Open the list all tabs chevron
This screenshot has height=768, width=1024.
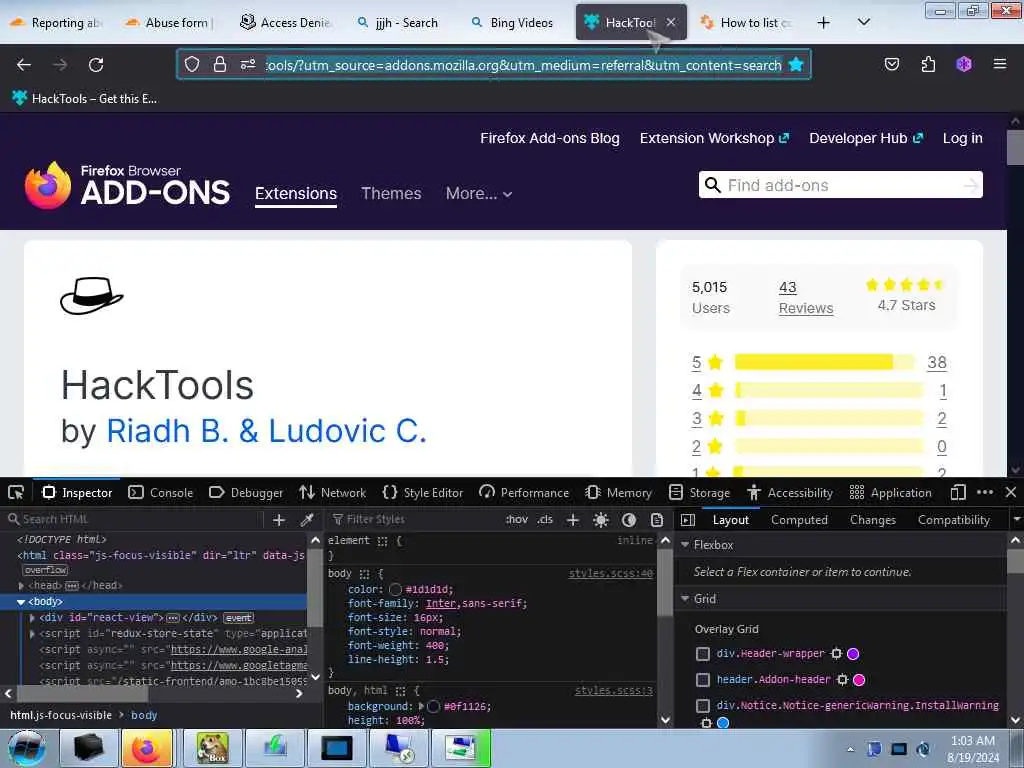[863, 23]
